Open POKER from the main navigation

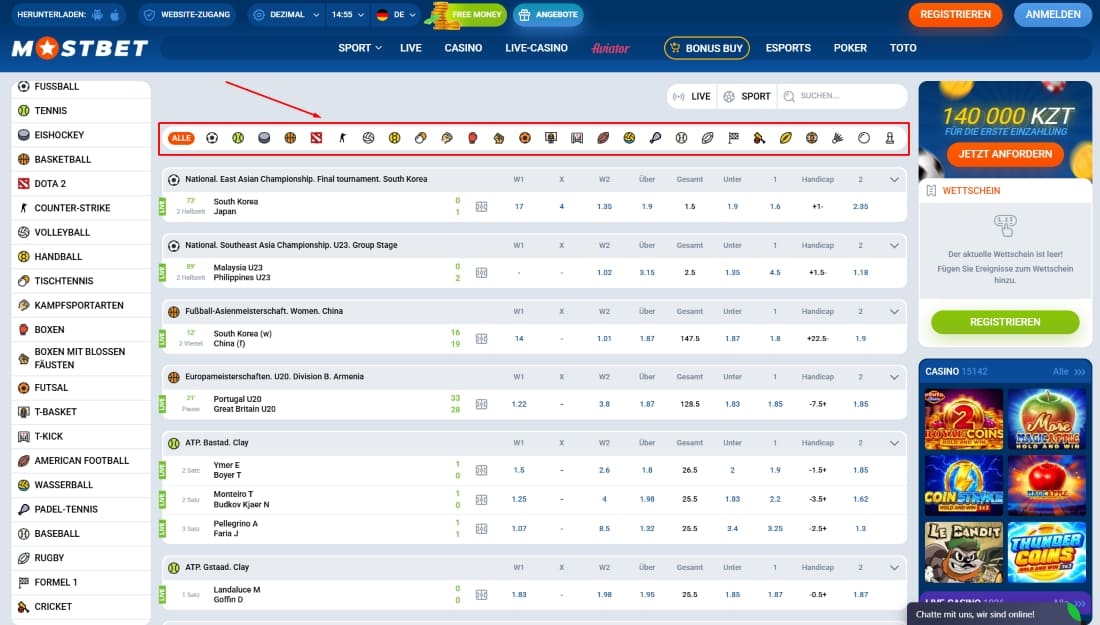click(850, 48)
